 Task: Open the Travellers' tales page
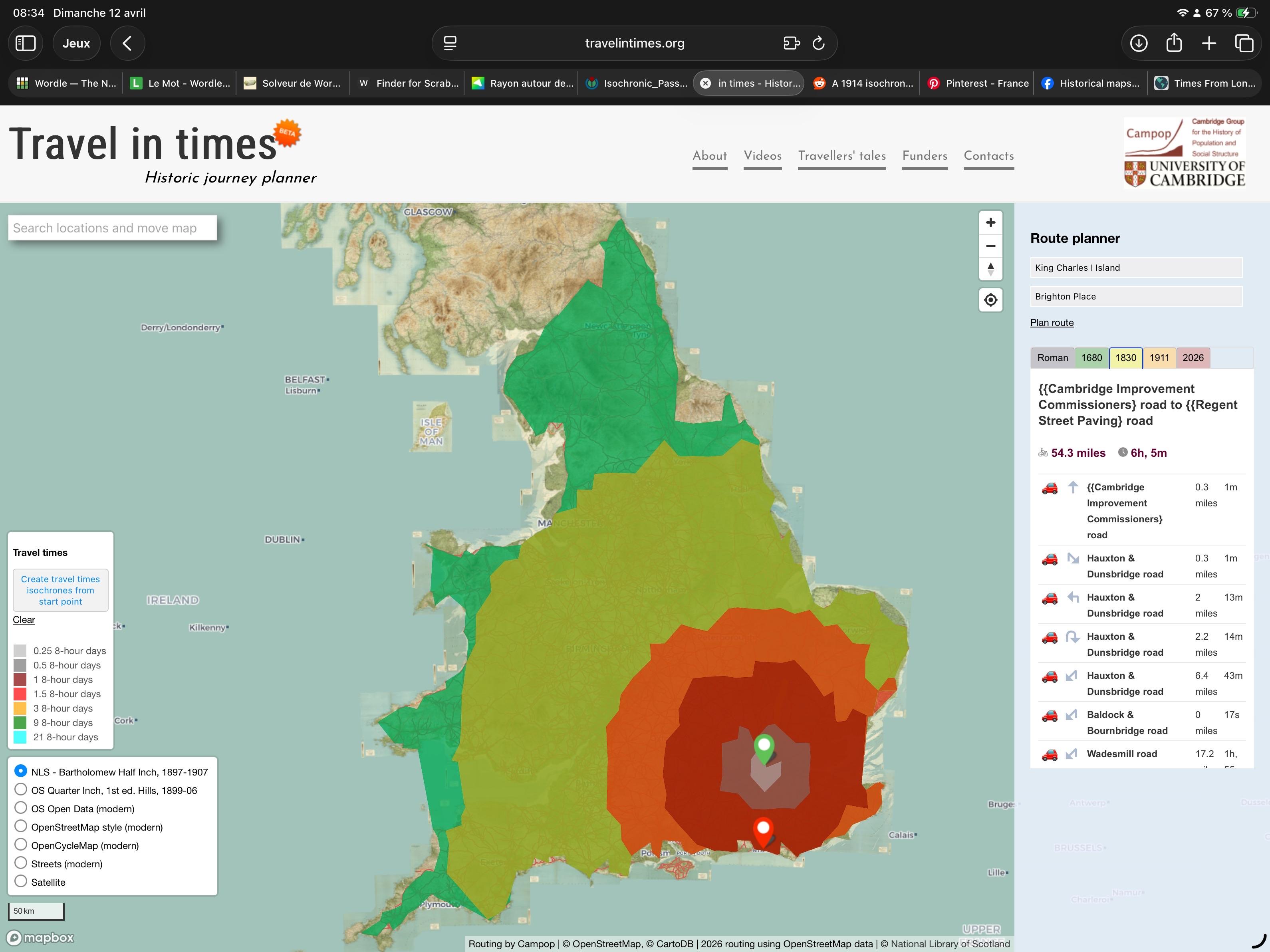click(842, 156)
